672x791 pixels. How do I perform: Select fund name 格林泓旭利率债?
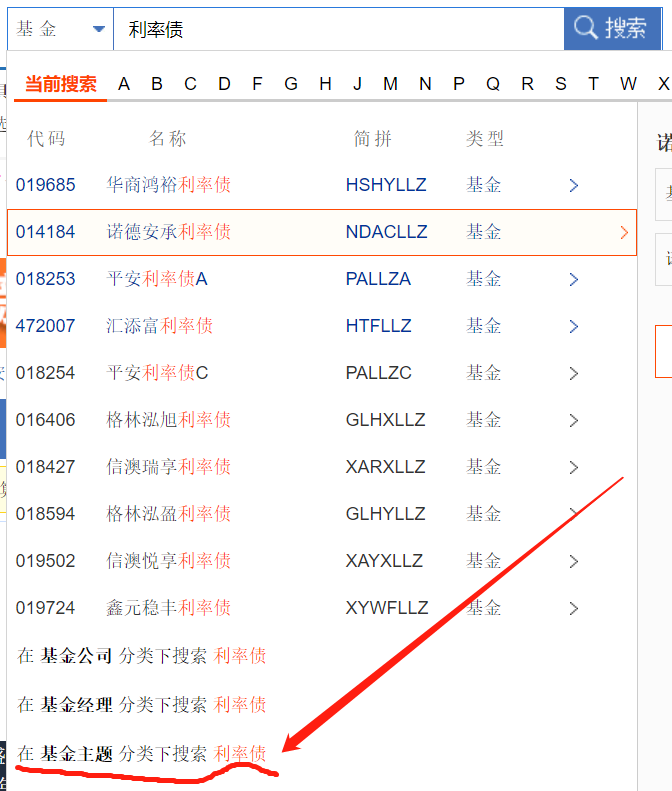[169, 420]
